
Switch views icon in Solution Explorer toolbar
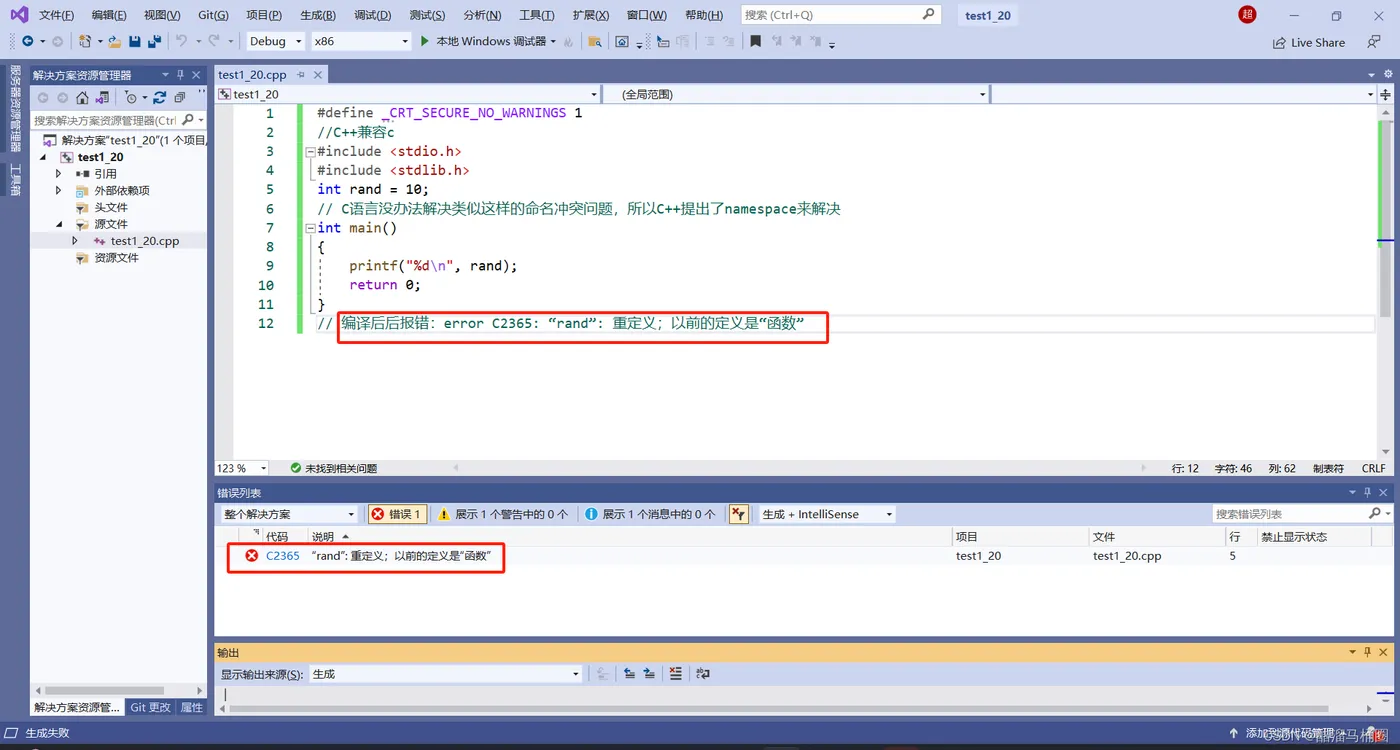(x=101, y=97)
